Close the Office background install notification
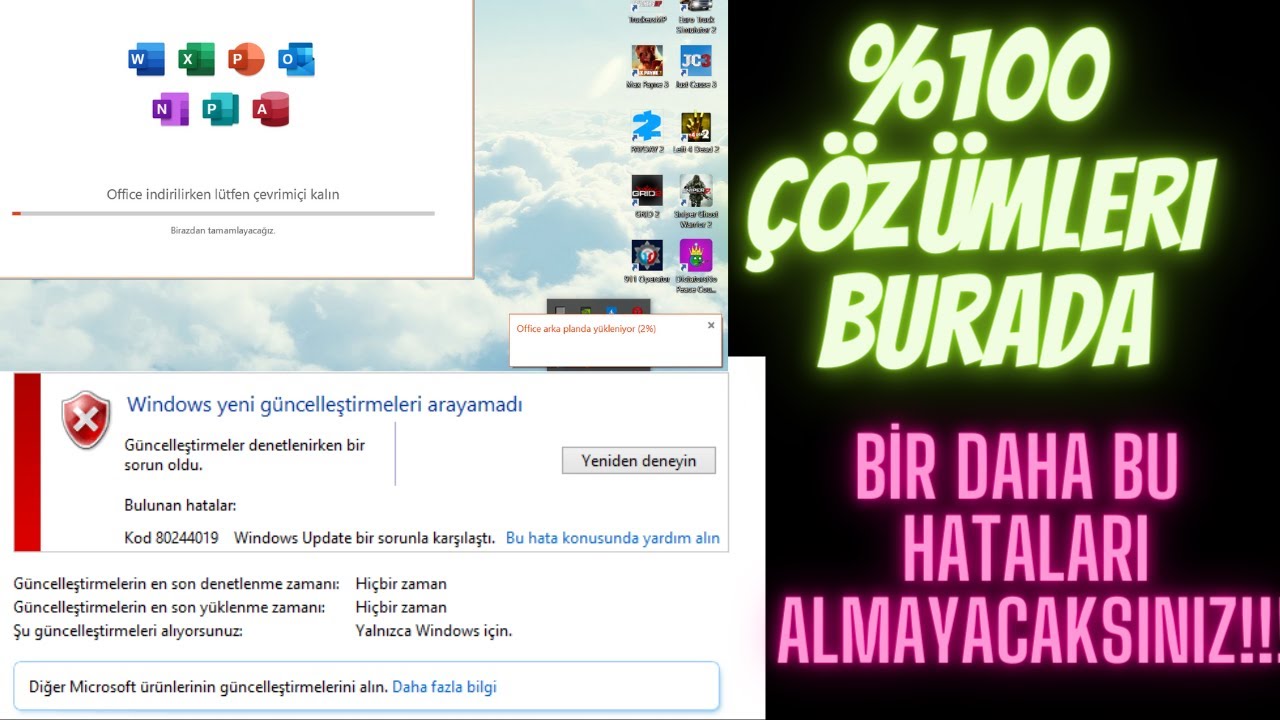The height and width of the screenshot is (720, 1280). (x=711, y=325)
